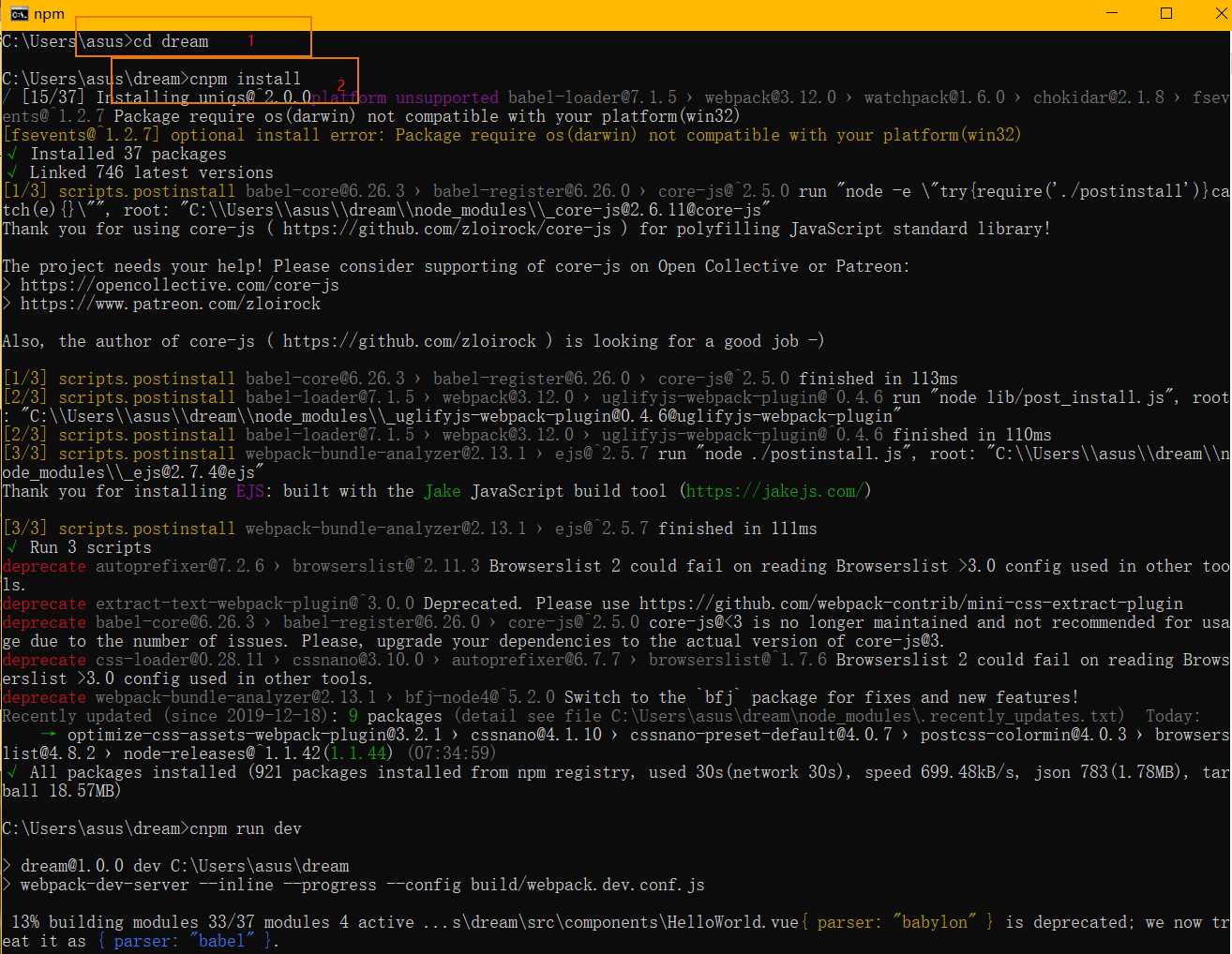
Task: Click 'deprecate webpack-bundle-analyzer' line
Action: pos(541,697)
